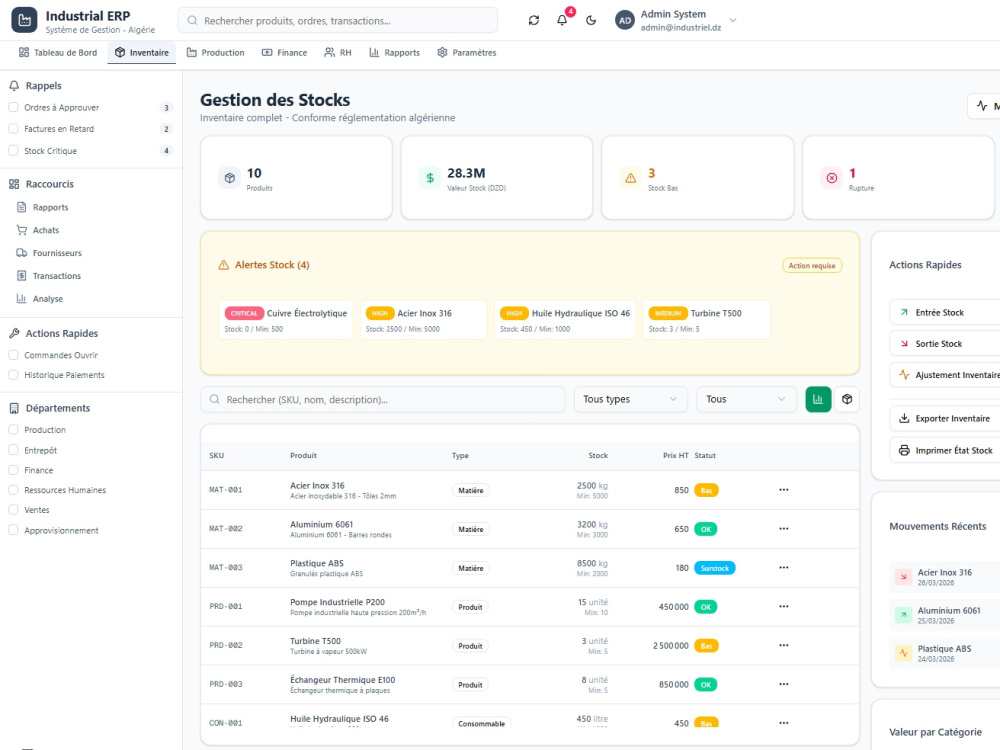Screen dimensions: 1000x750
Task: Open the Huile Hydraulique ISO 46 alert card
Action: [x=565, y=320]
